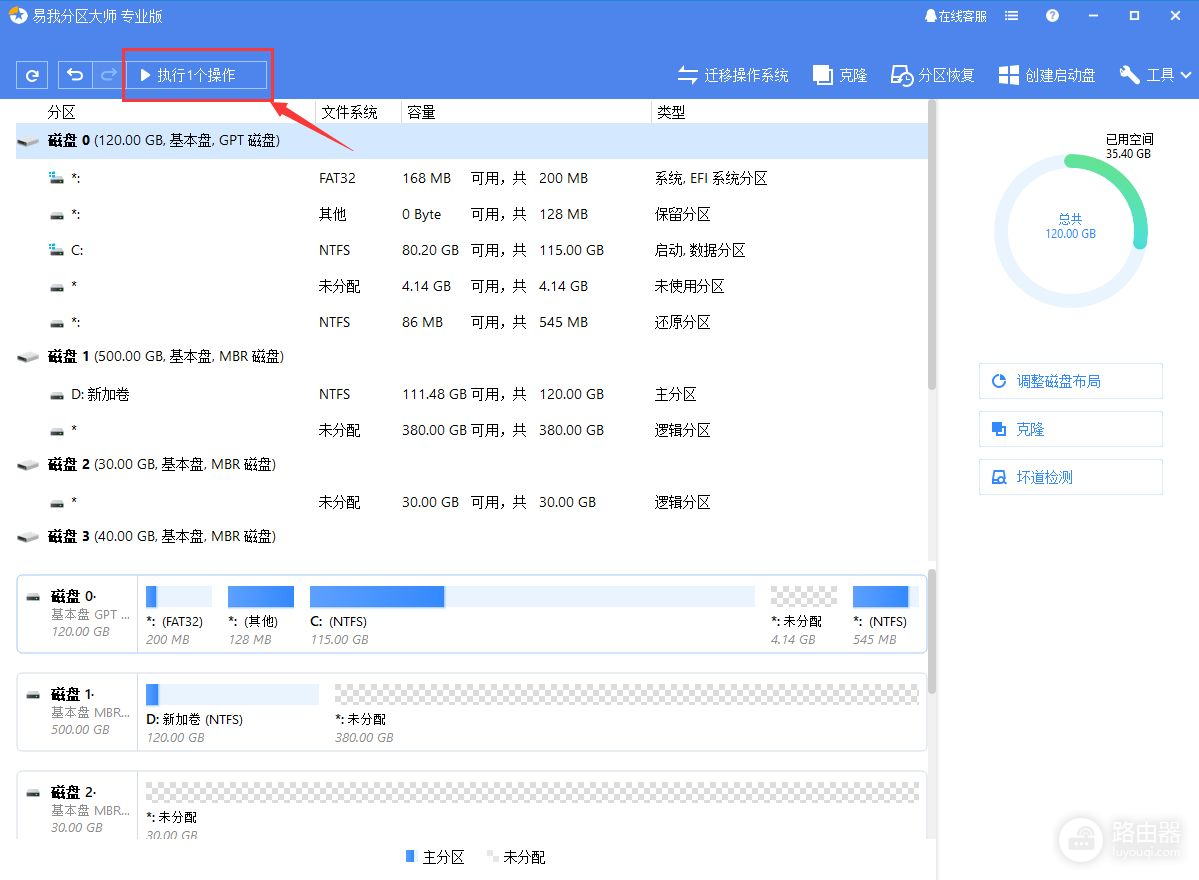
Task: Click 执行1个操作 execute button
Action: pos(197,75)
